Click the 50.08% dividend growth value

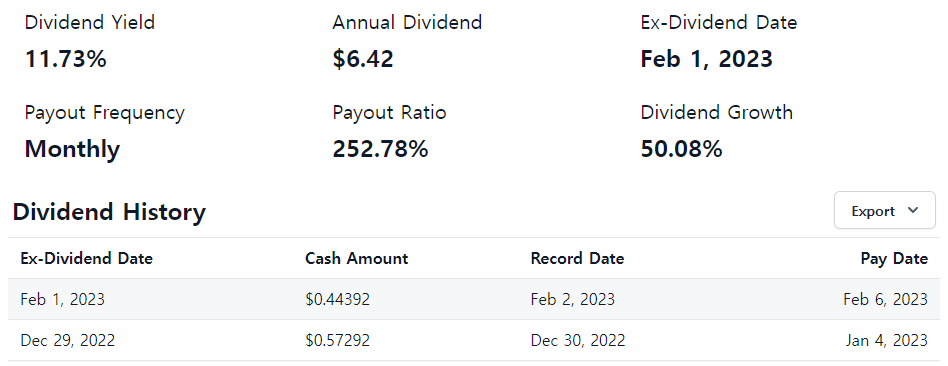(681, 149)
